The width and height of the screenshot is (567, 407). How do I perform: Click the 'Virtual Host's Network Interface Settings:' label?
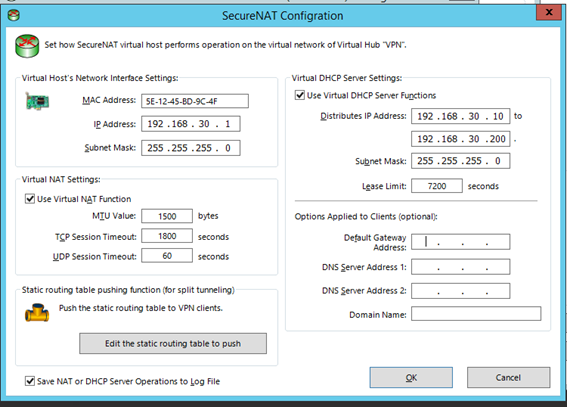click(100, 78)
